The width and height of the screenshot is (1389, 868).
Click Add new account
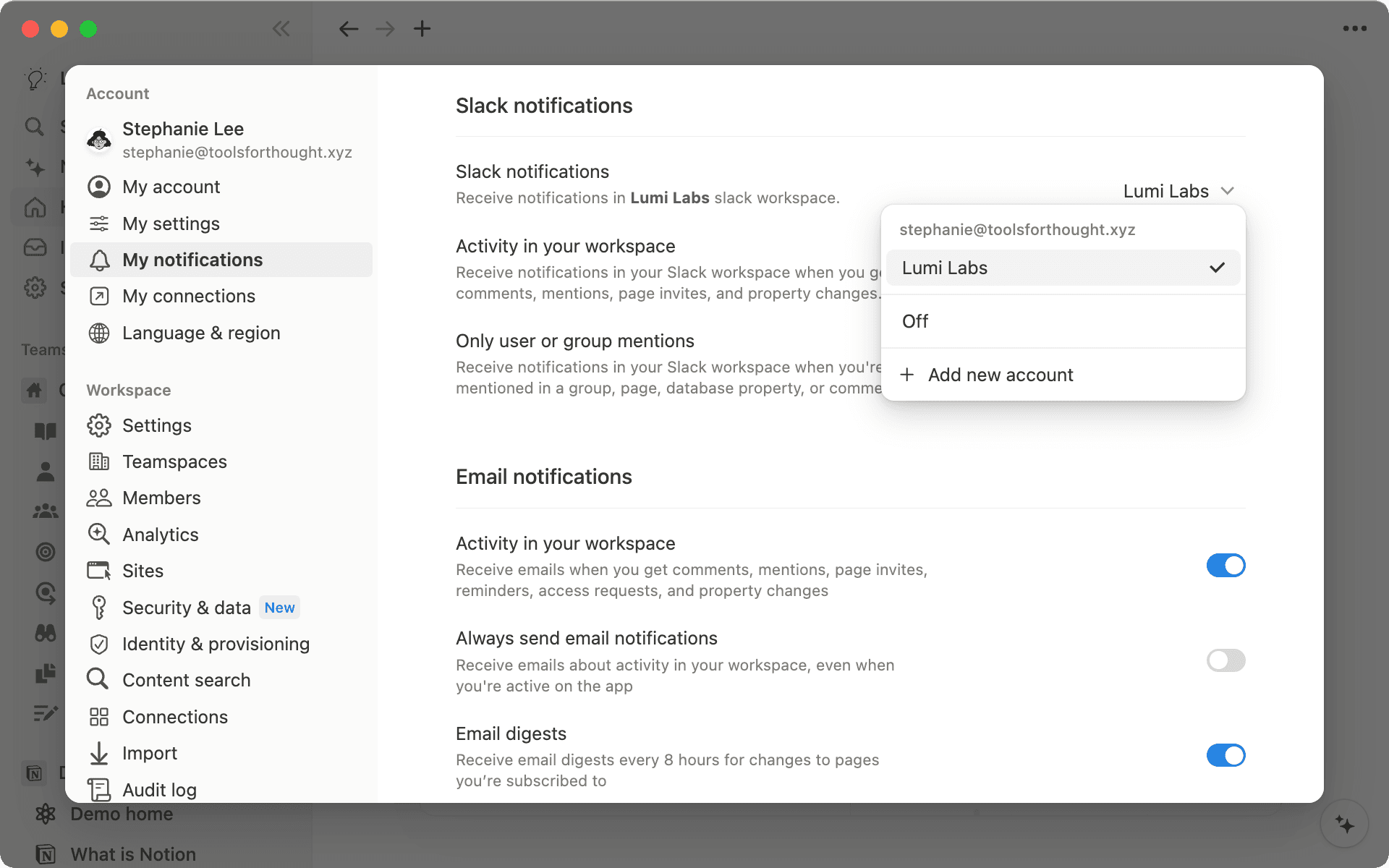click(x=1001, y=375)
